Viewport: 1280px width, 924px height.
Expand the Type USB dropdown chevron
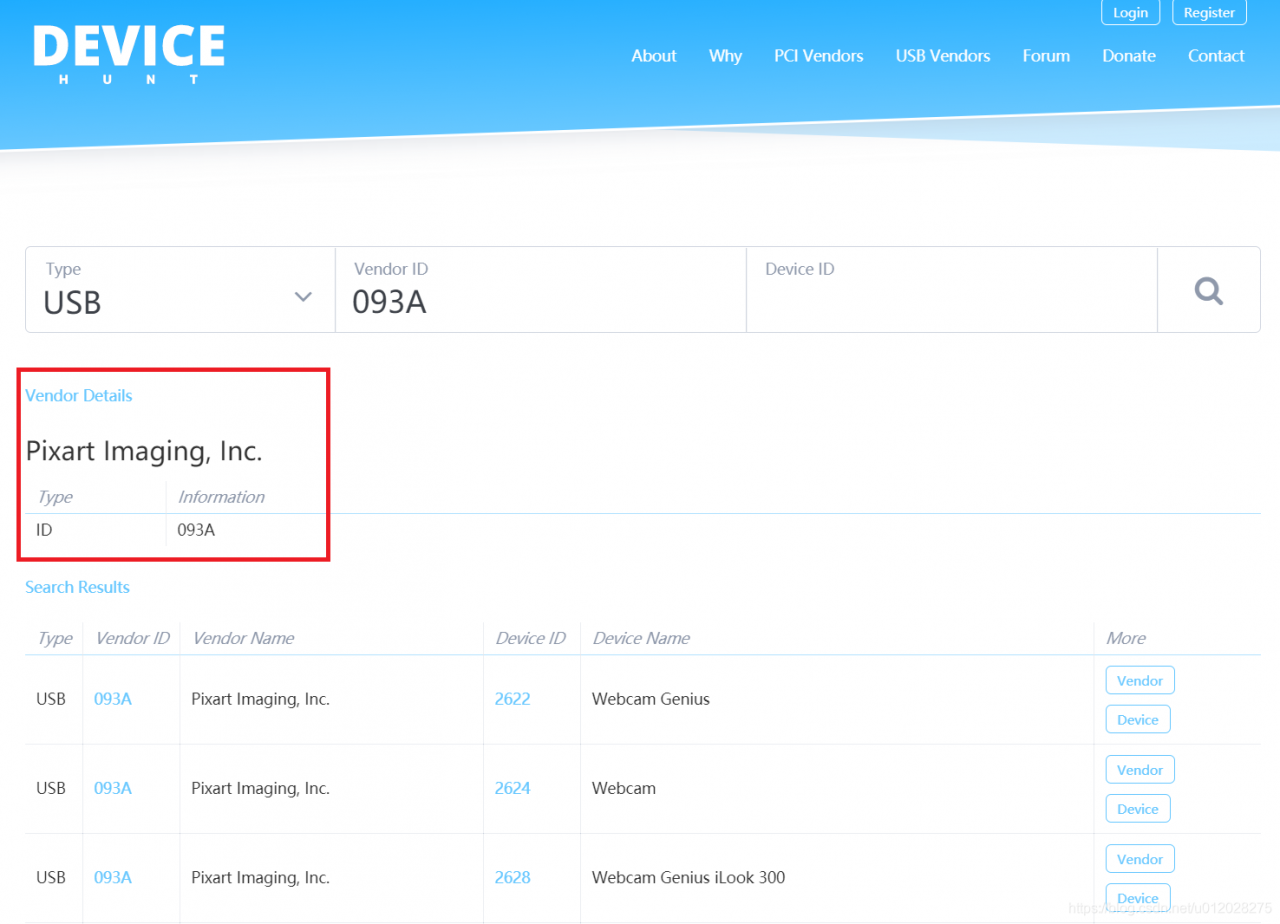click(303, 297)
